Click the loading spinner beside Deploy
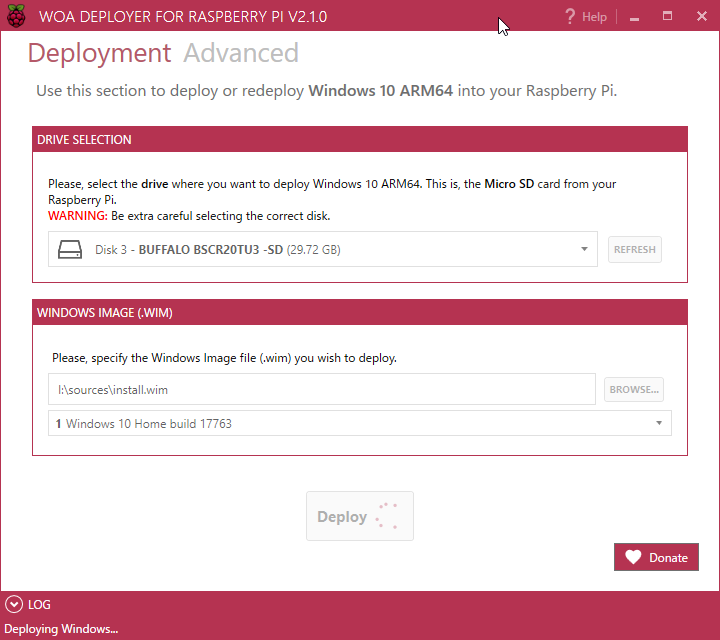720x640 pixels. [387, 516]
